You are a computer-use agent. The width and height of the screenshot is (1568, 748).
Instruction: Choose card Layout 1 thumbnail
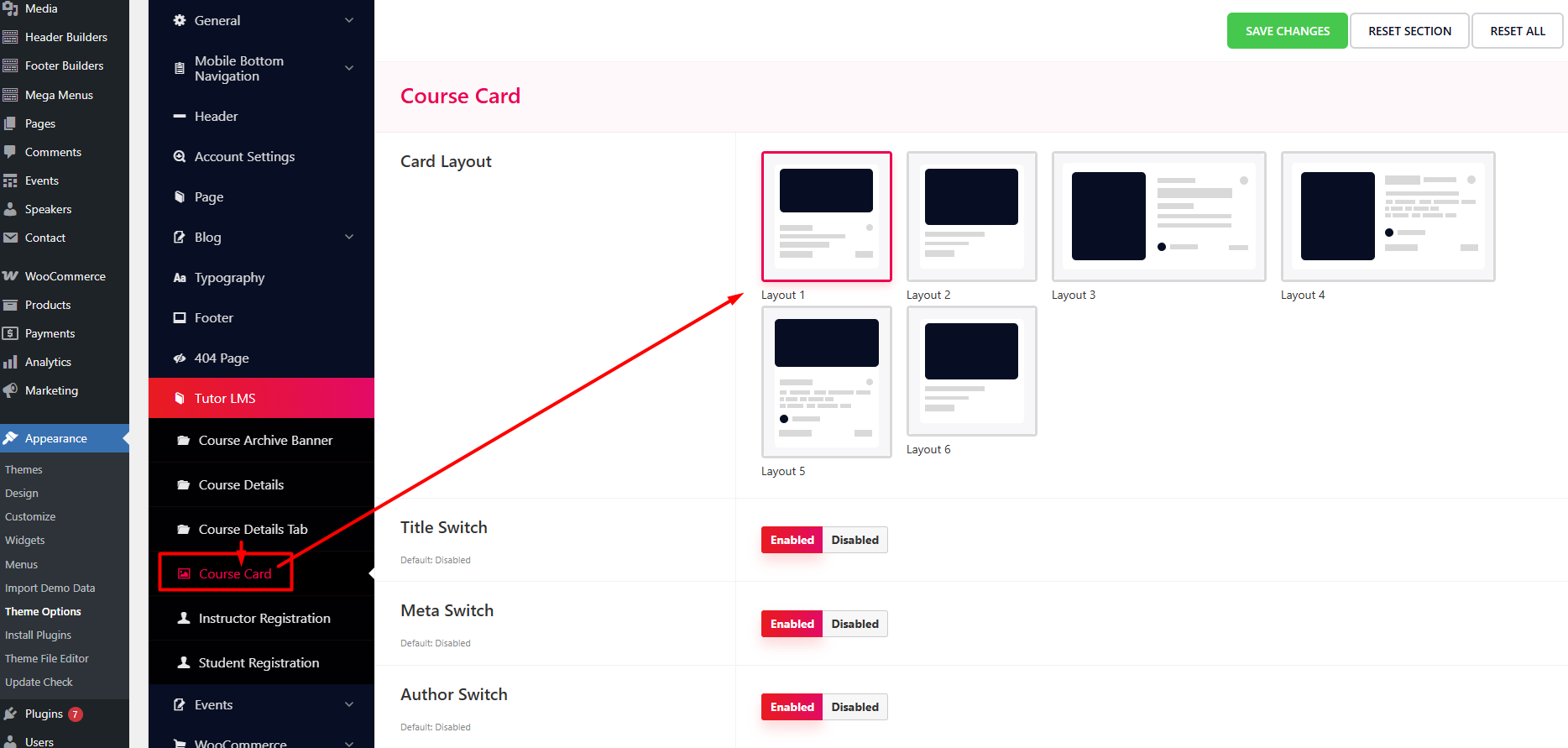(x=826, y=217)
